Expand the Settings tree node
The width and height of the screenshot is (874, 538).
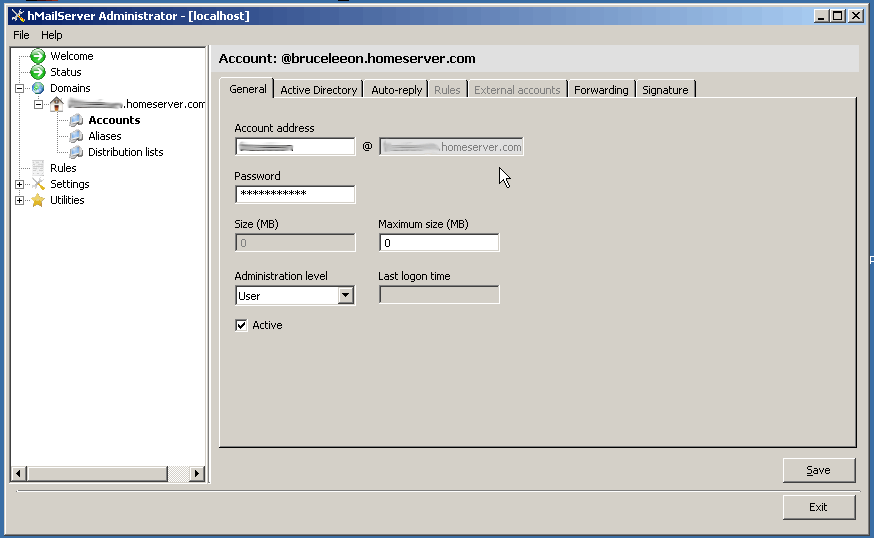coord(20,184)
